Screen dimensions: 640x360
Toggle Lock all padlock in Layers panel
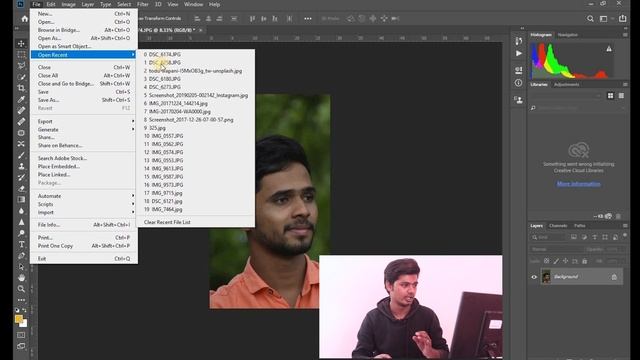tap(584, 261)
